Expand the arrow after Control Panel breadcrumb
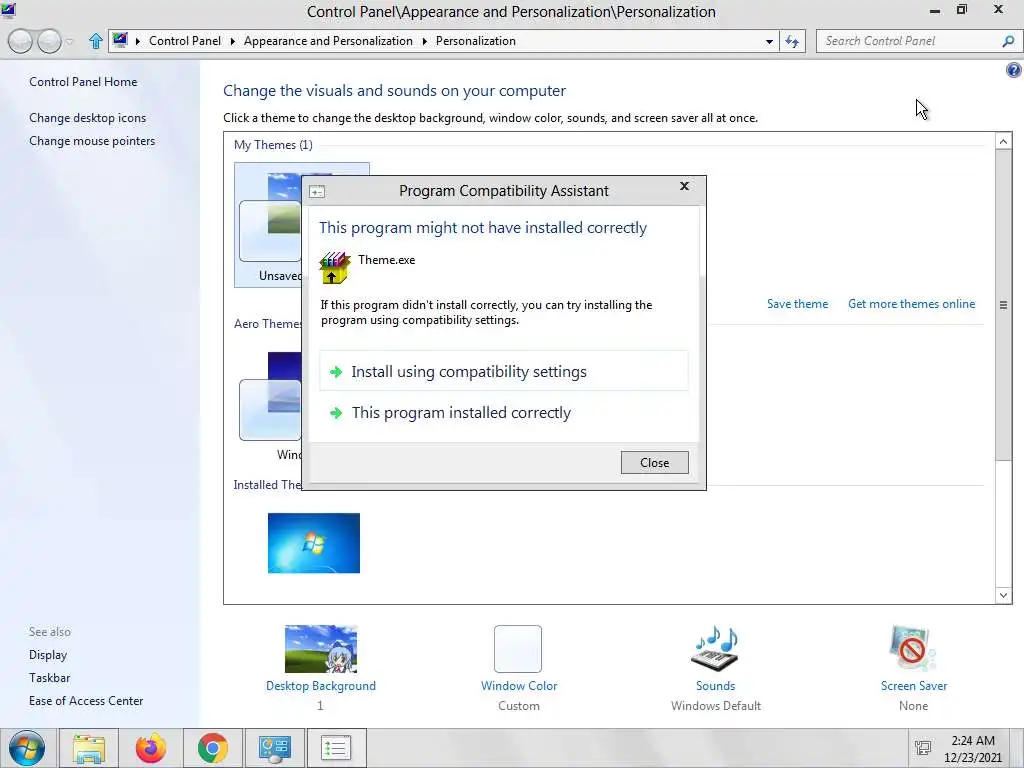Screen dimensions: 1024x768 coord(232,41)
